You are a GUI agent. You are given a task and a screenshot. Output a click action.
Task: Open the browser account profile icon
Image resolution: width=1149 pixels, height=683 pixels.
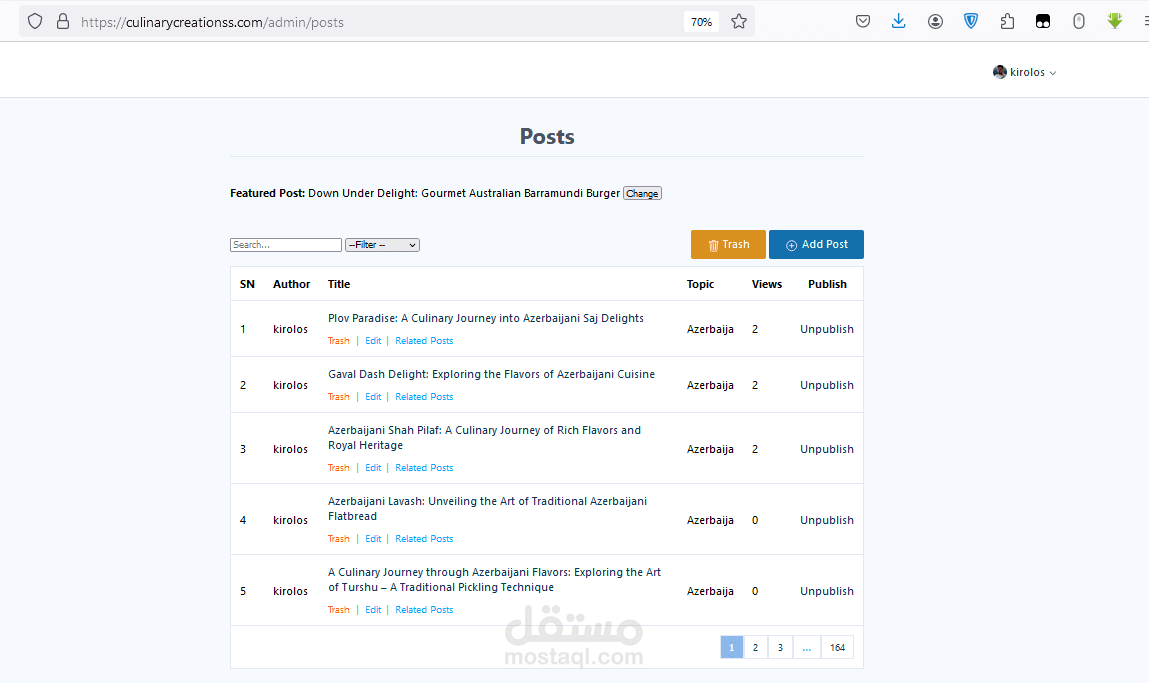(x=935, y=22)
